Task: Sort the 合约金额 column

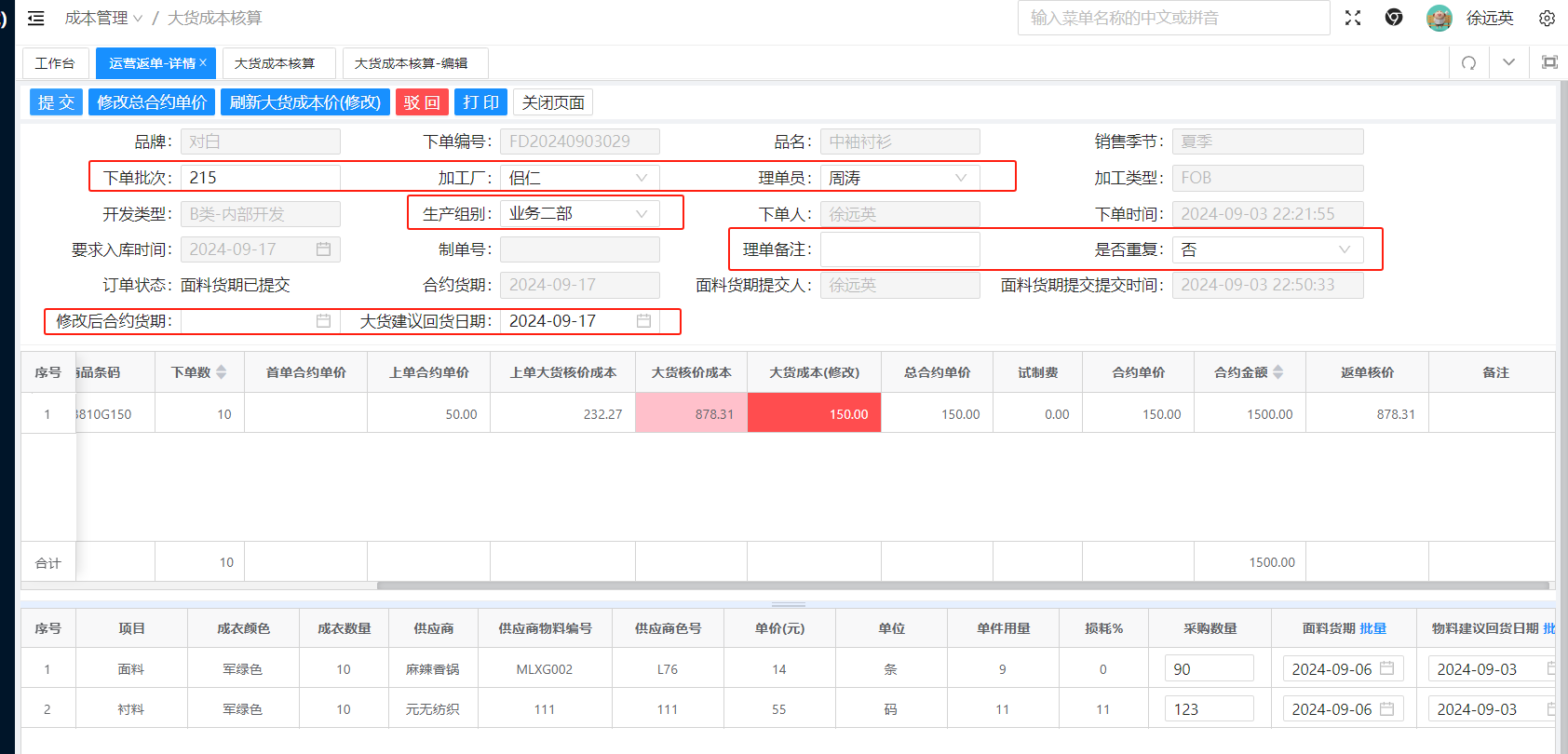Action: pyautogui.click(x=1278, y=372)
